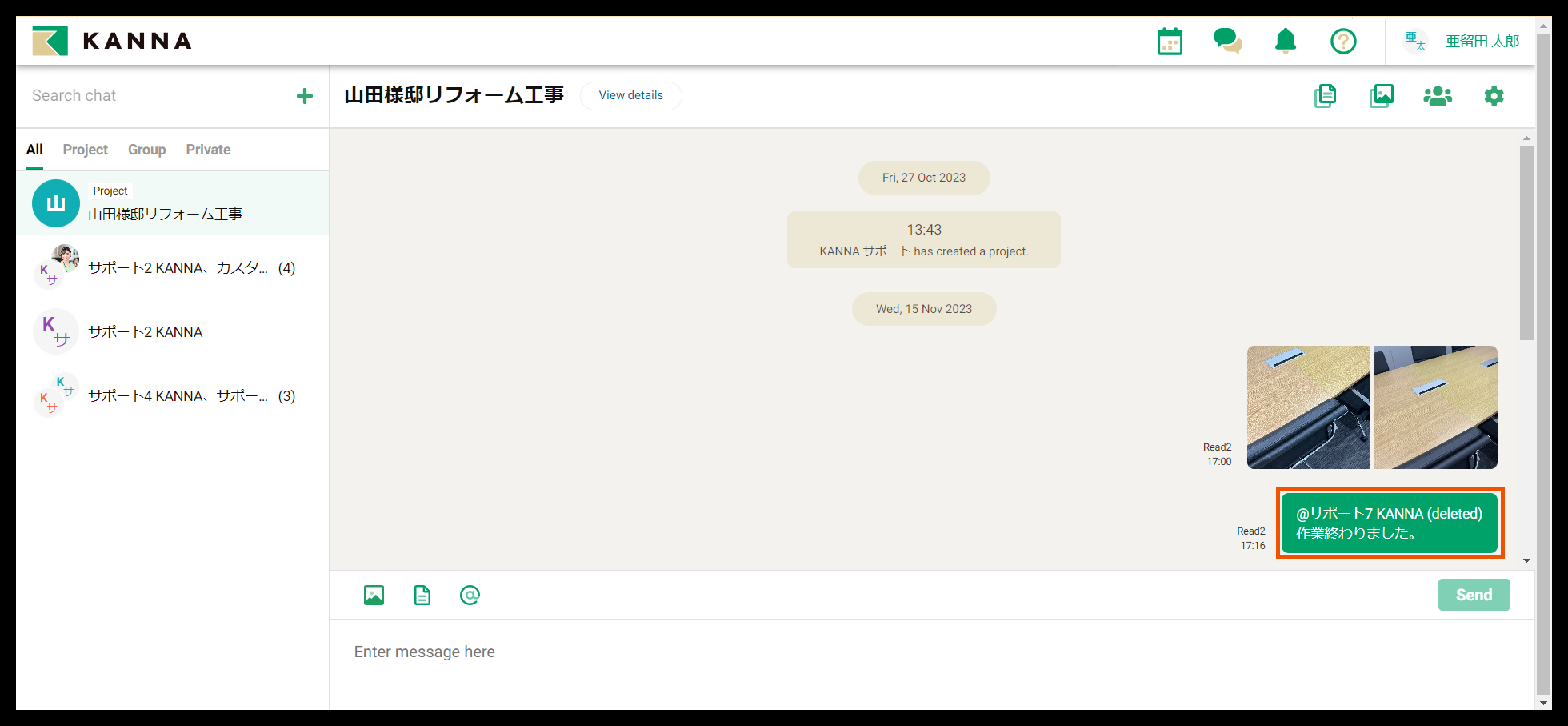Click the Send button
This screenshot has height=726, width=1568.
pyautogui.click(x=1474, y=595)
